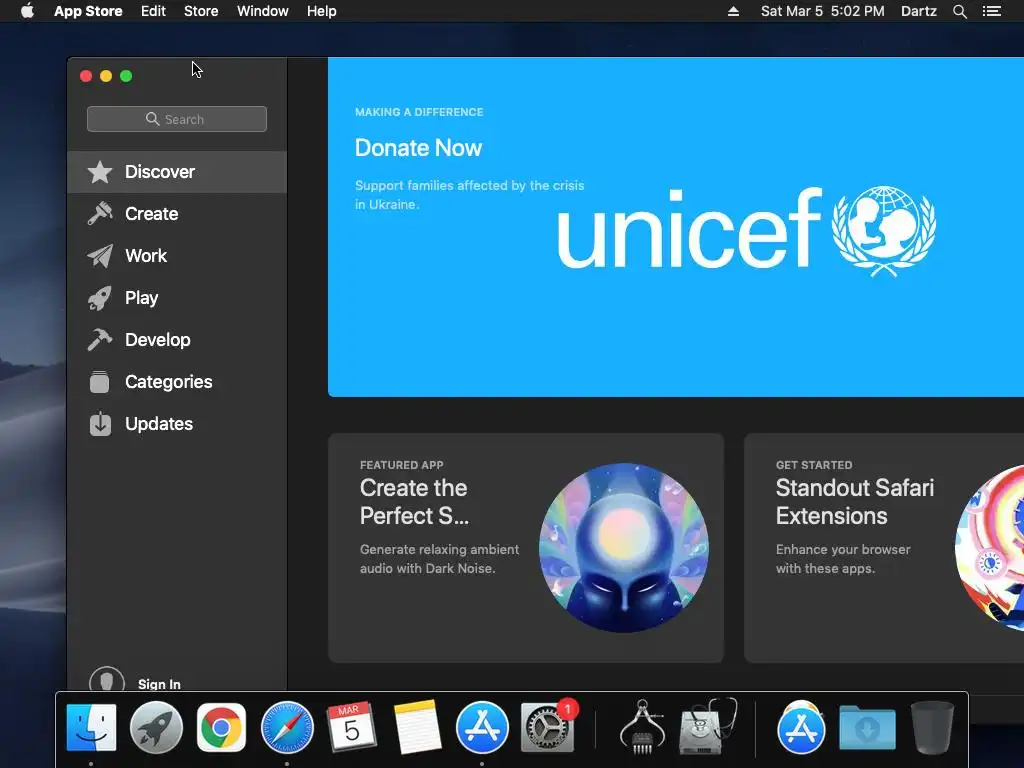Image resolution: width=1024 pixels, height=768 pixels.
Task: Open the Standout Safari Extensions title
Action: [x=855, y=502]
